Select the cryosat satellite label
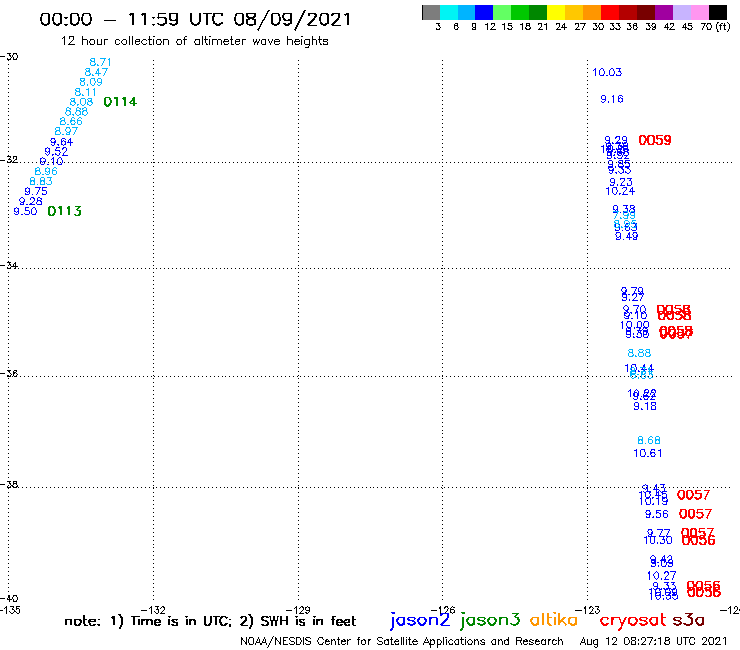The width and height of the screenshot is (740, 650). pos(632,620)
